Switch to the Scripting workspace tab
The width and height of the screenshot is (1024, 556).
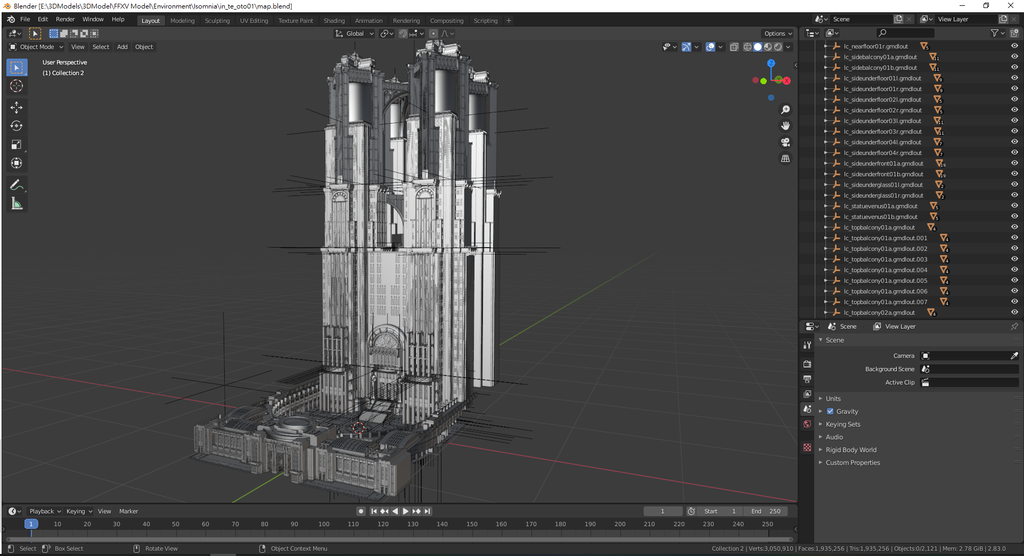point(485,20)
